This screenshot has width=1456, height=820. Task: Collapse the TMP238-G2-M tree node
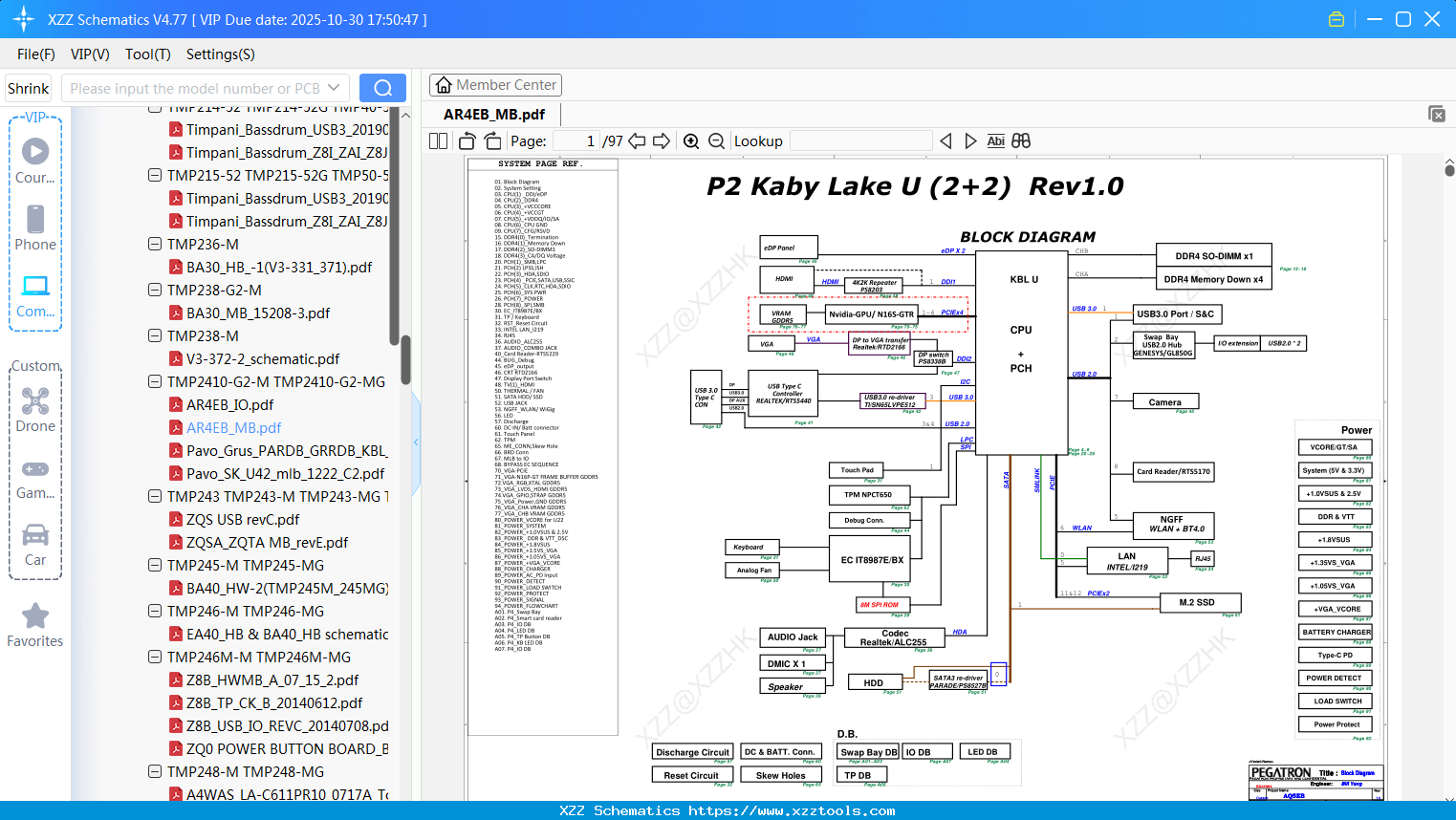155,291
